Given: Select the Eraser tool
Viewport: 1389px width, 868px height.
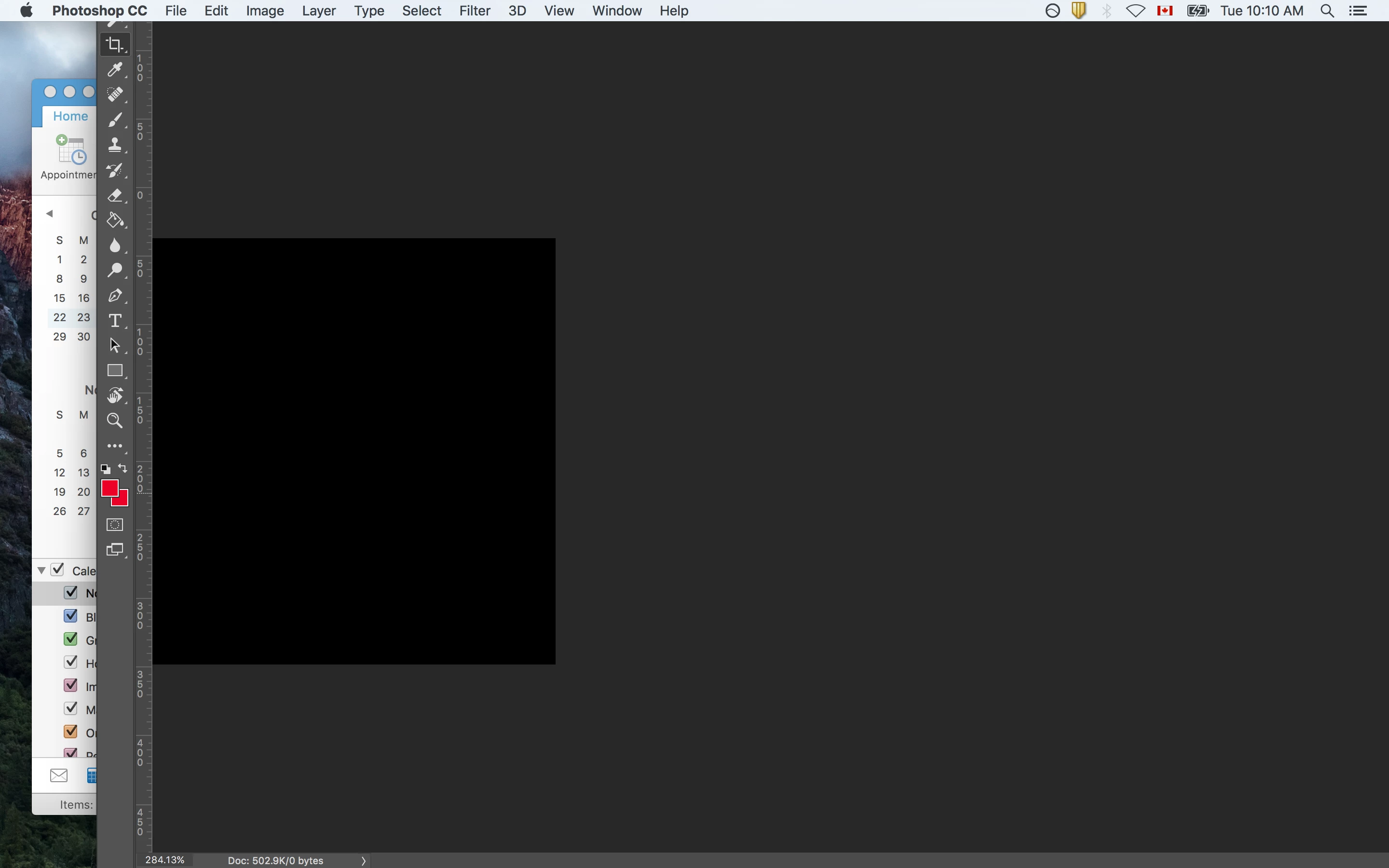Looking at the screenshot, I should pos(115,195).
